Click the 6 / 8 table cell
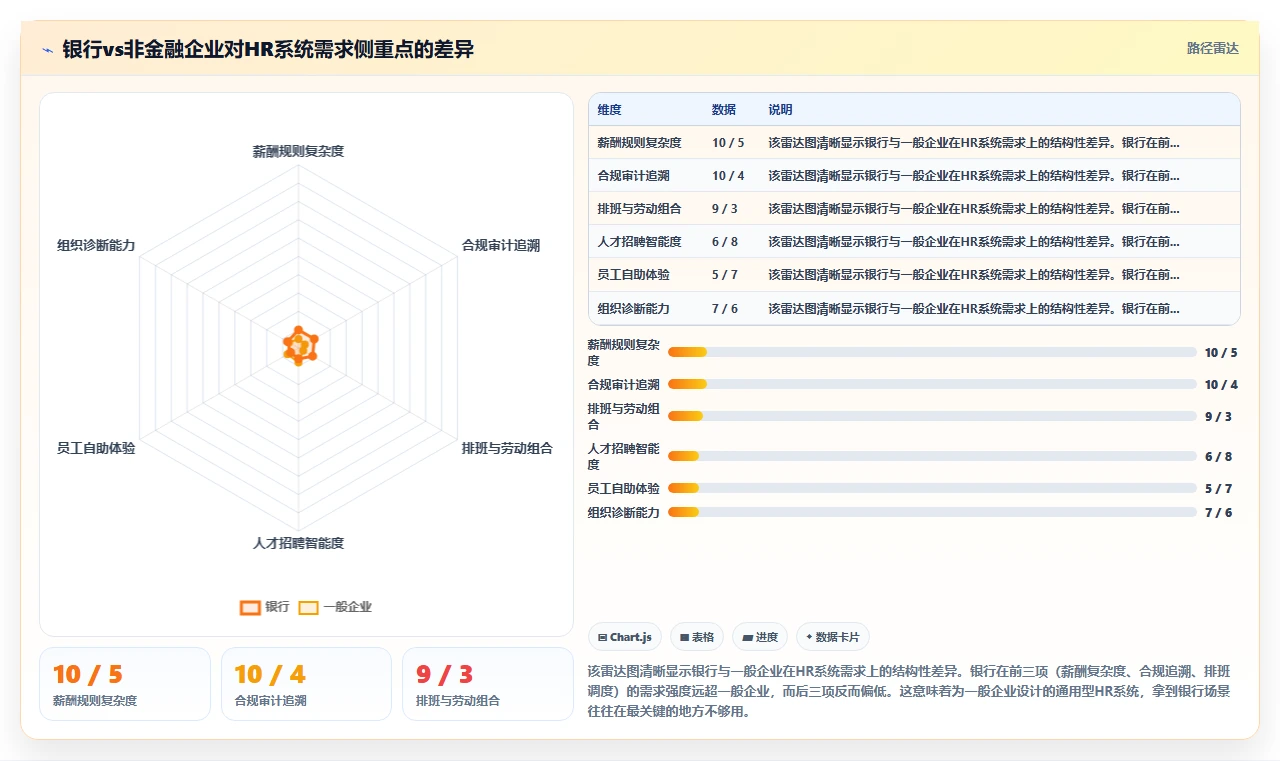This screenshot has width=1280, height=761. click(725, 242)
